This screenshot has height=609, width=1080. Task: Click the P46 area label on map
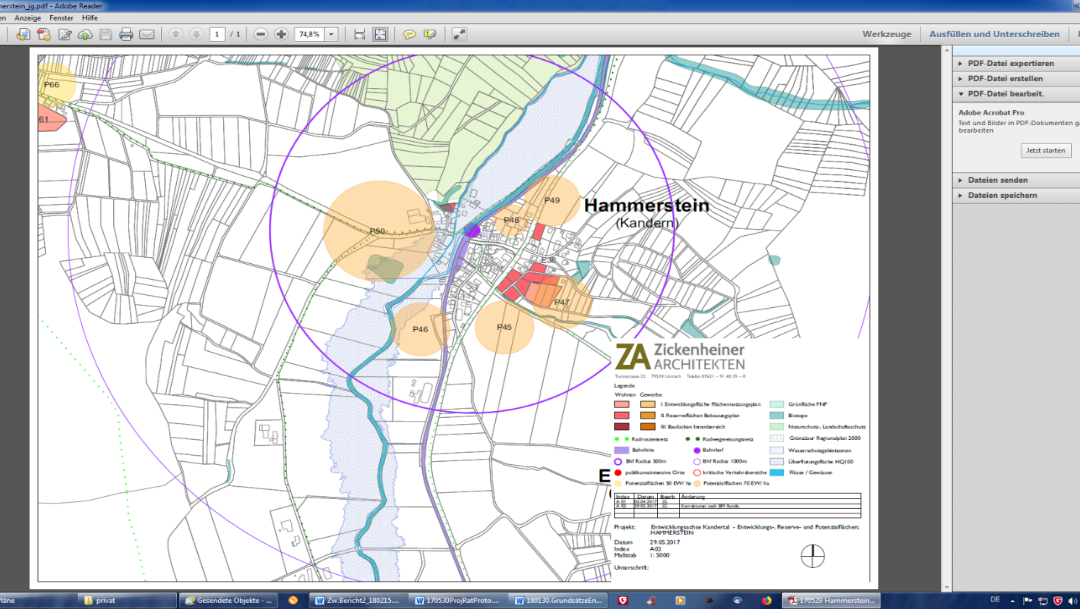click(x=420, y=329)
